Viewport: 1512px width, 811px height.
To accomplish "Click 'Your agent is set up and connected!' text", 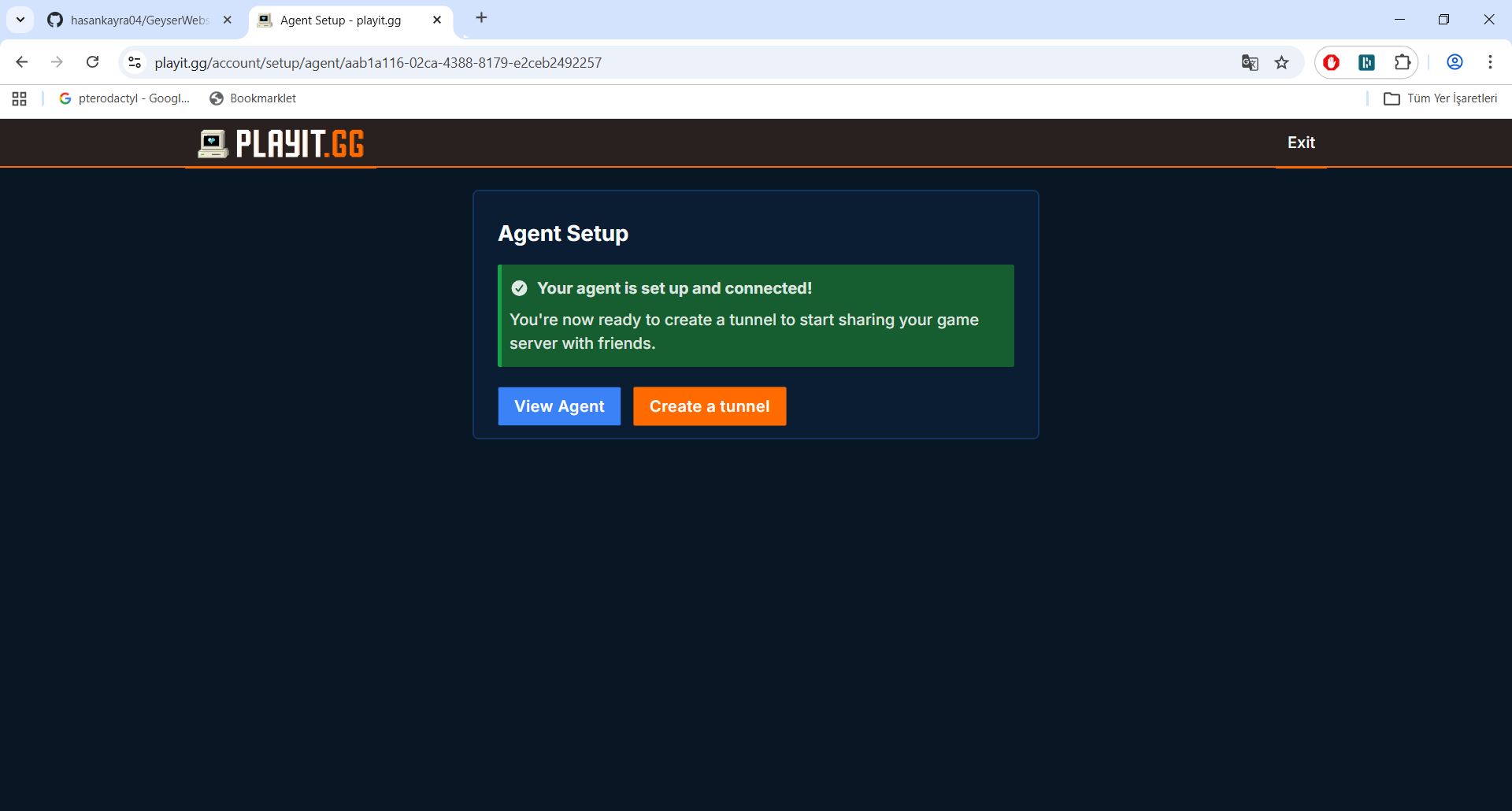I will pyautogui.click(x=674, y=288).
